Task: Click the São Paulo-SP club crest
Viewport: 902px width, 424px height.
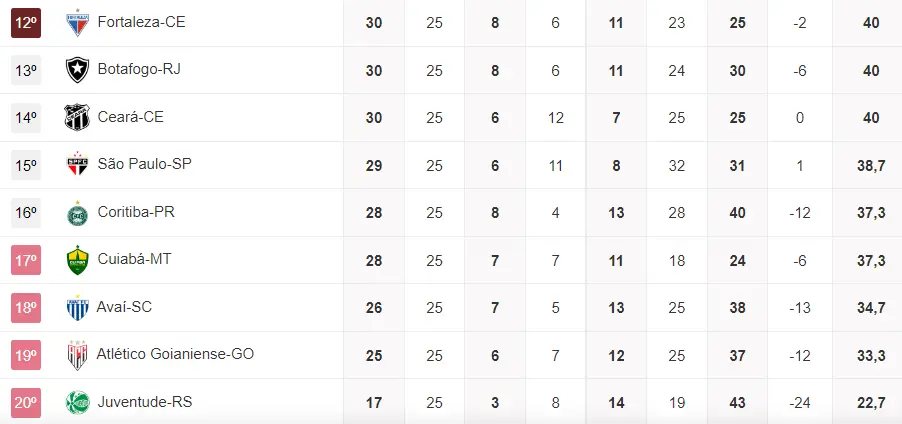Action: pyautogui.click(x=77, y=165)
